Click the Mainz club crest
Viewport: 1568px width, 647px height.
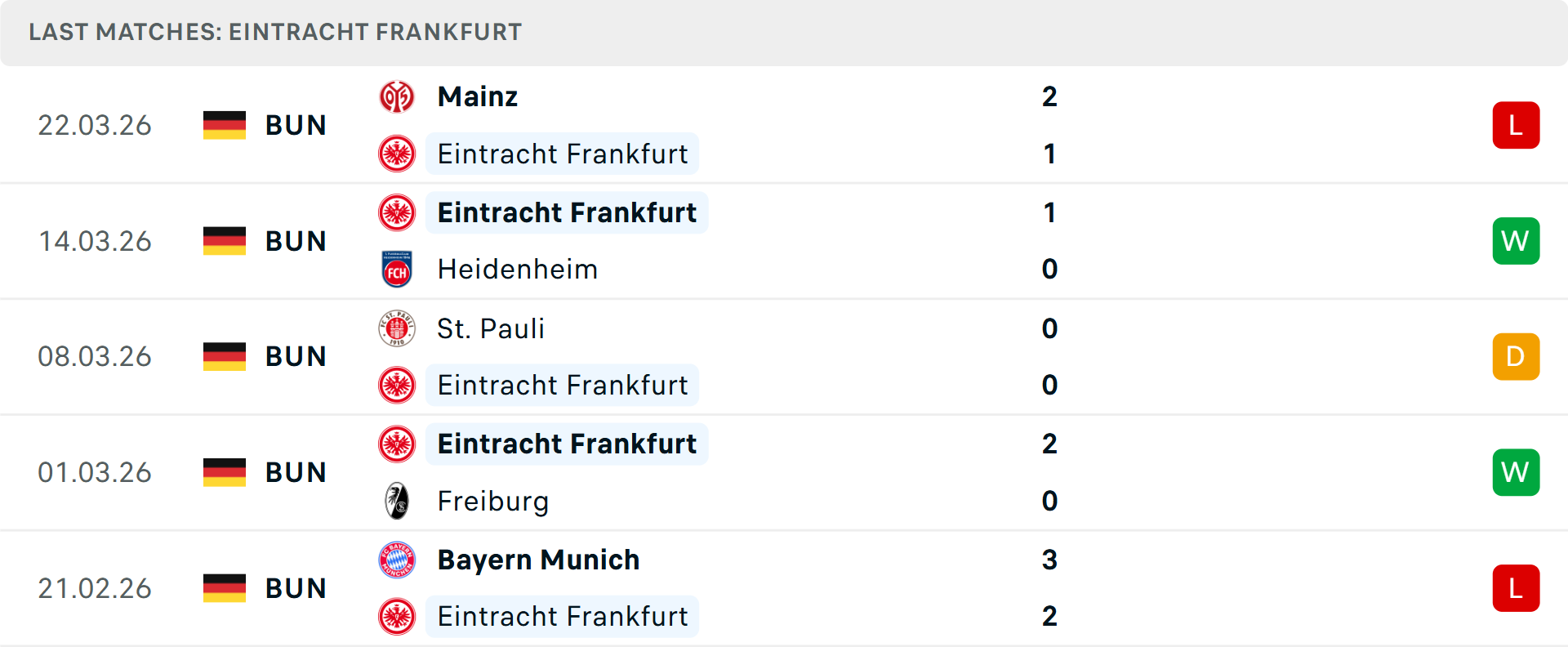(397, 96)
